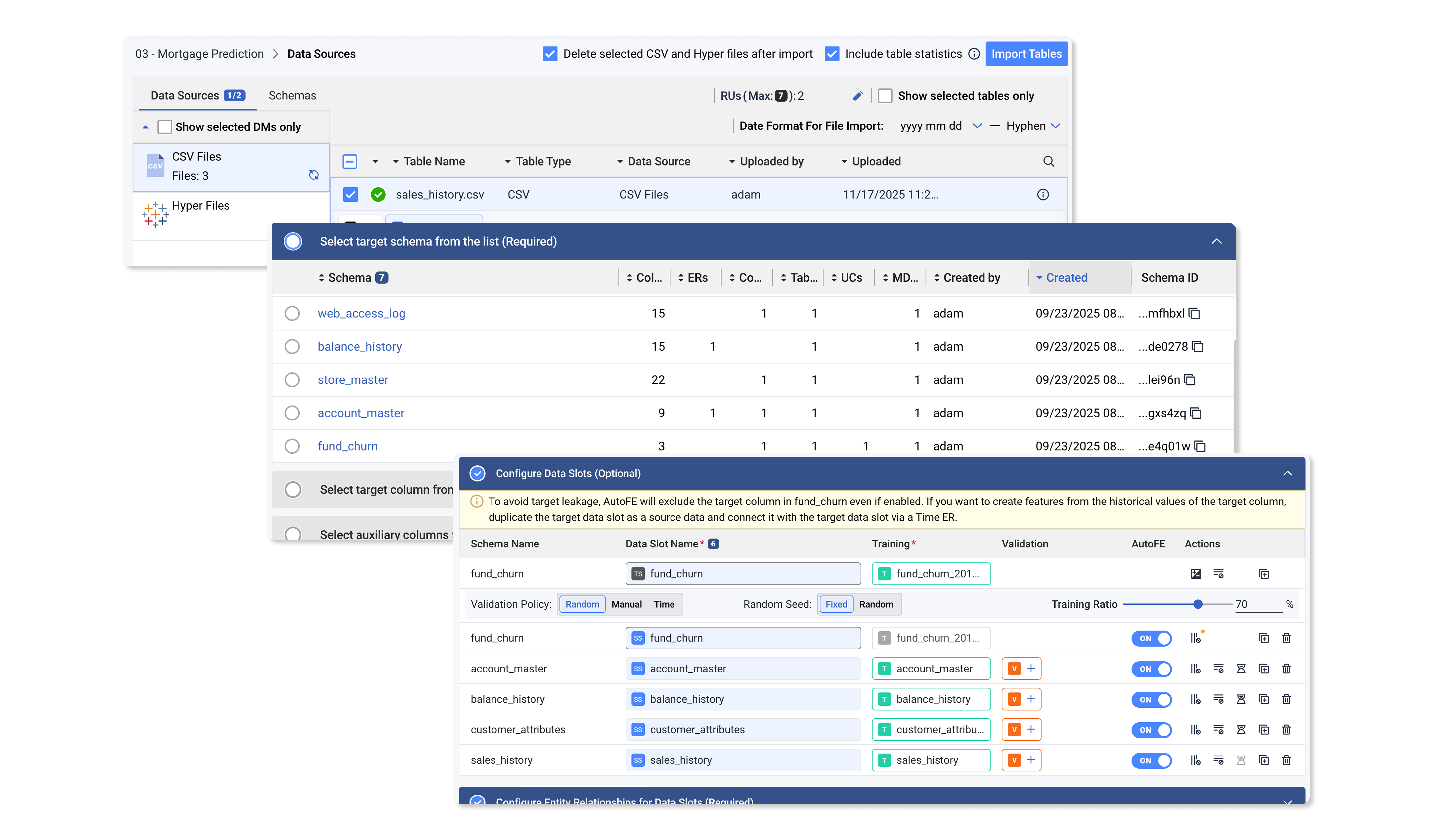Open the balance_history schema link
The width and height of the screenshot is (1432, 840).
click(x=360, y=346)
